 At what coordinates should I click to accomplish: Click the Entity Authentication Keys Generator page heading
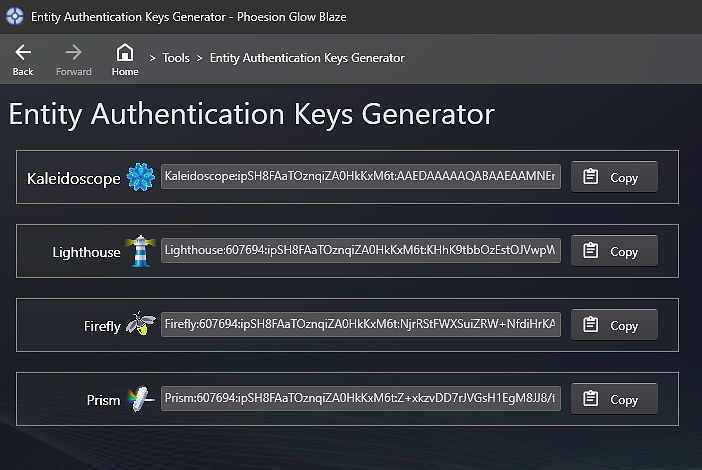point(252,114)
